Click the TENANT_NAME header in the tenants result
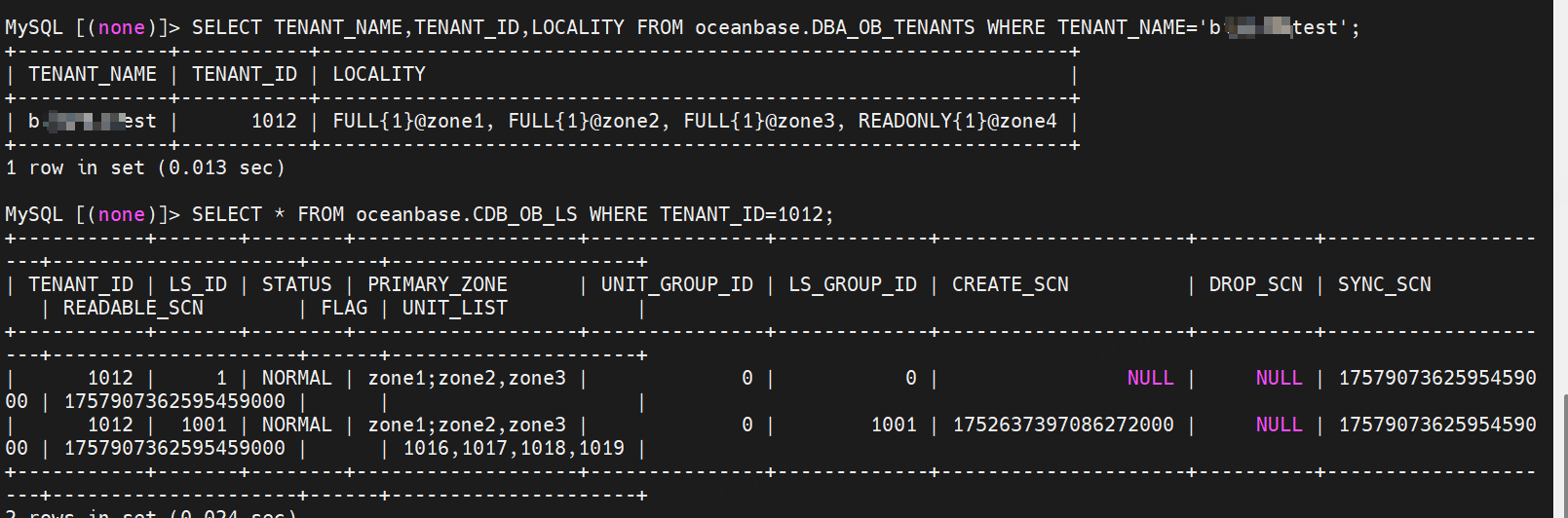 (93, 74)
